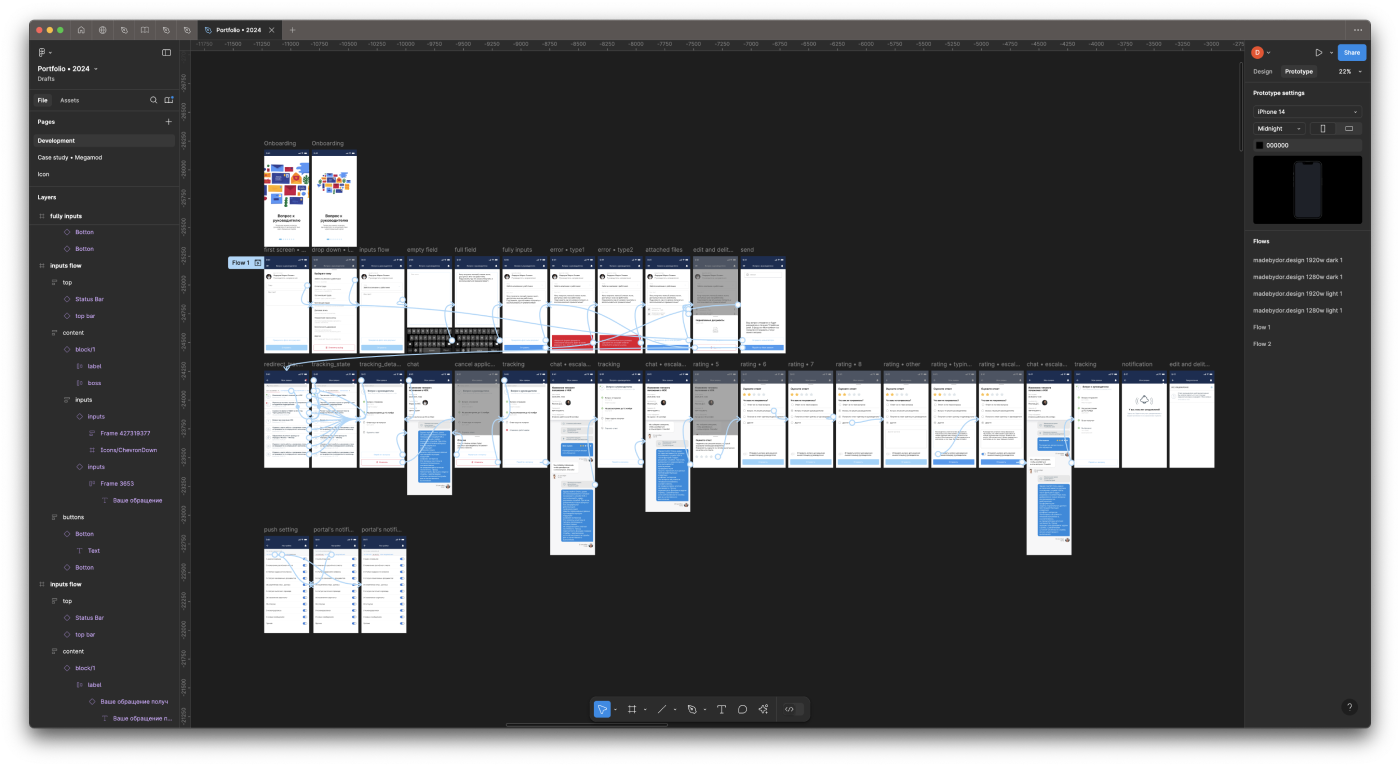Open the Case study • Megamod page

point(71,157)
